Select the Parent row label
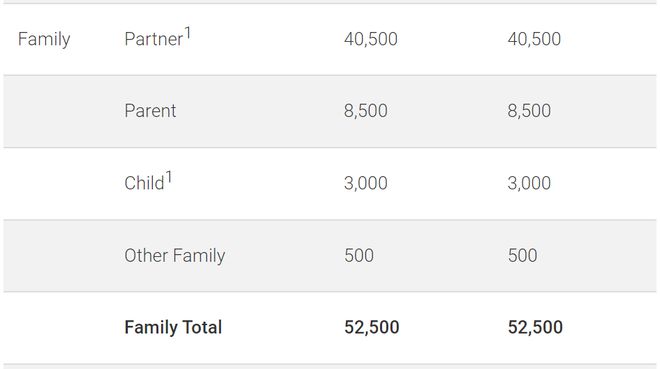The image size is (660, 369). 150,111
